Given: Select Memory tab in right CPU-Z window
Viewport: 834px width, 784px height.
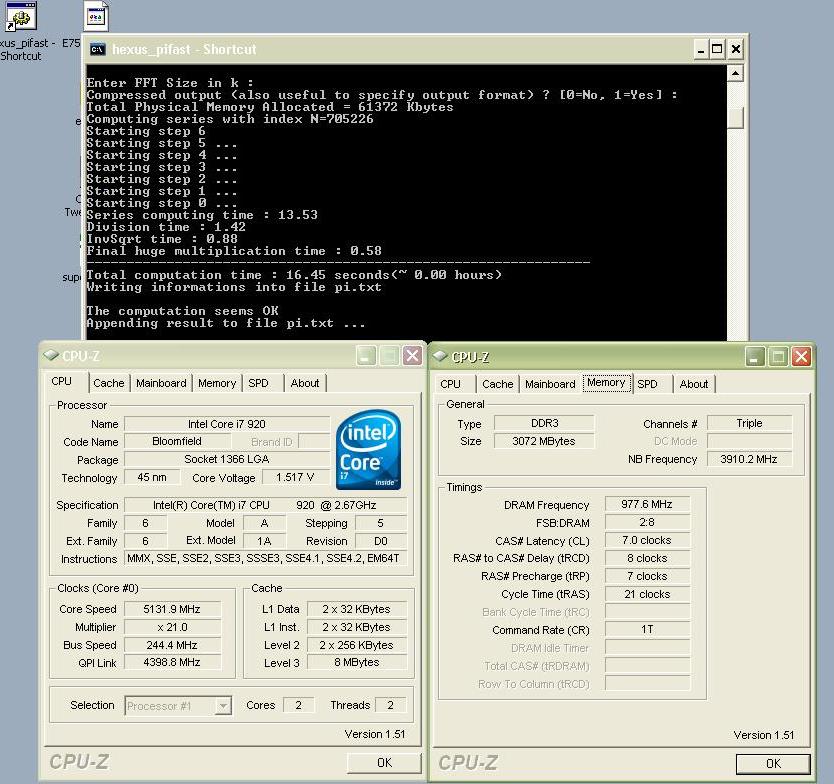Looking at the screenshot, I should click(606, 383).
